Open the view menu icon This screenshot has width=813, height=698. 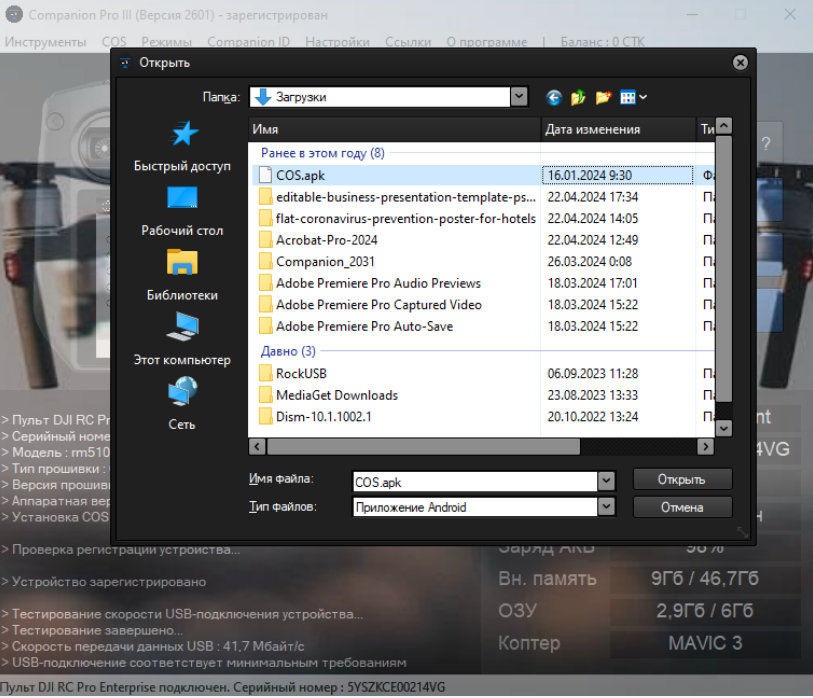click(x=633, y=97)
